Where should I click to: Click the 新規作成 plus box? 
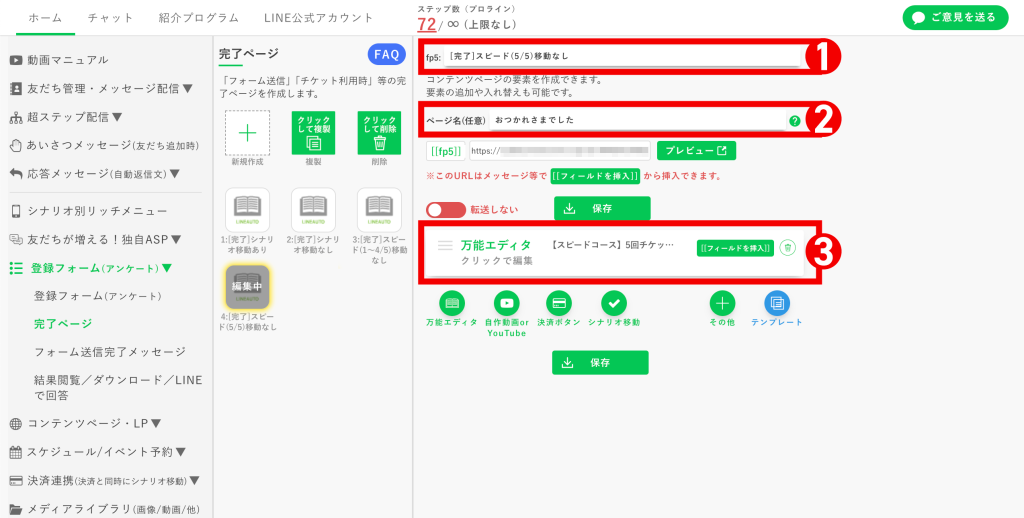pyautogui.click(x=248, y=133)
